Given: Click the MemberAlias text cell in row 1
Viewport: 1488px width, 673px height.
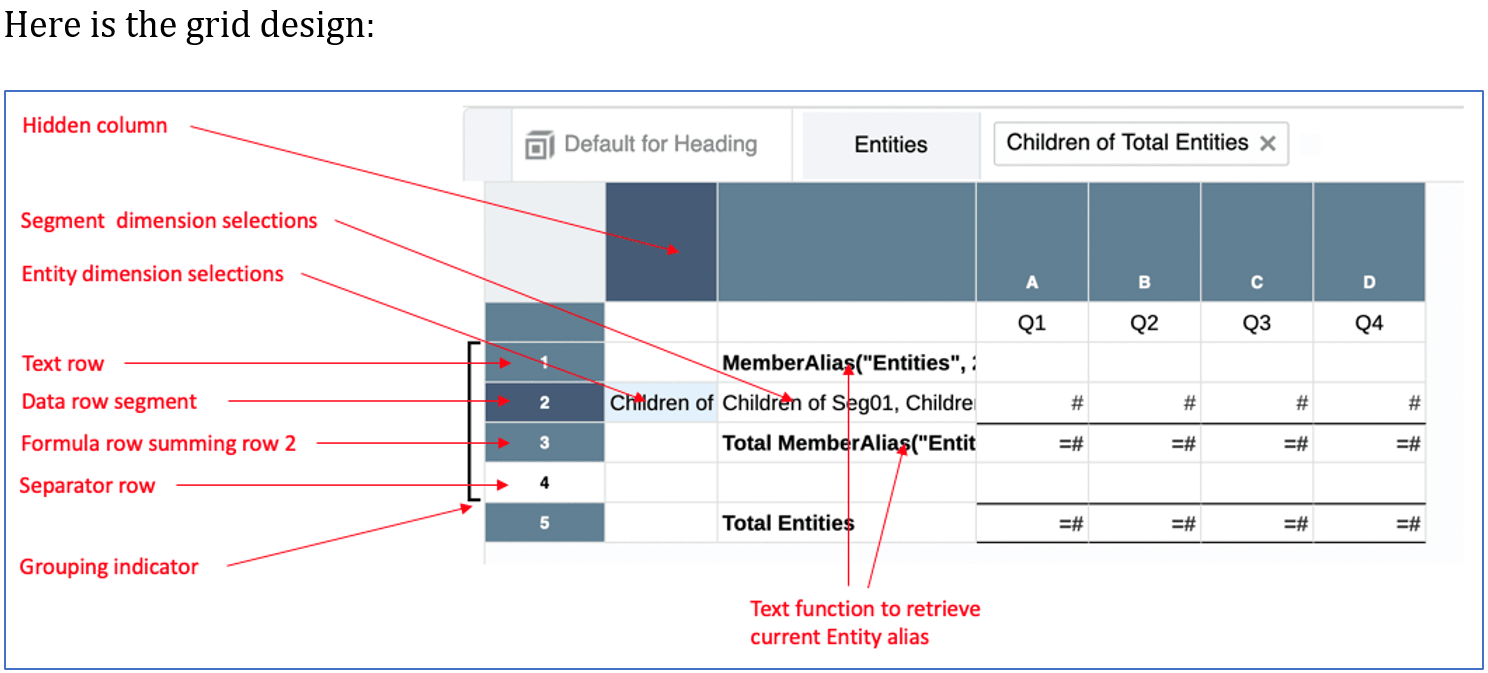Looking at the screenshot, I should [x=846, y=363].
